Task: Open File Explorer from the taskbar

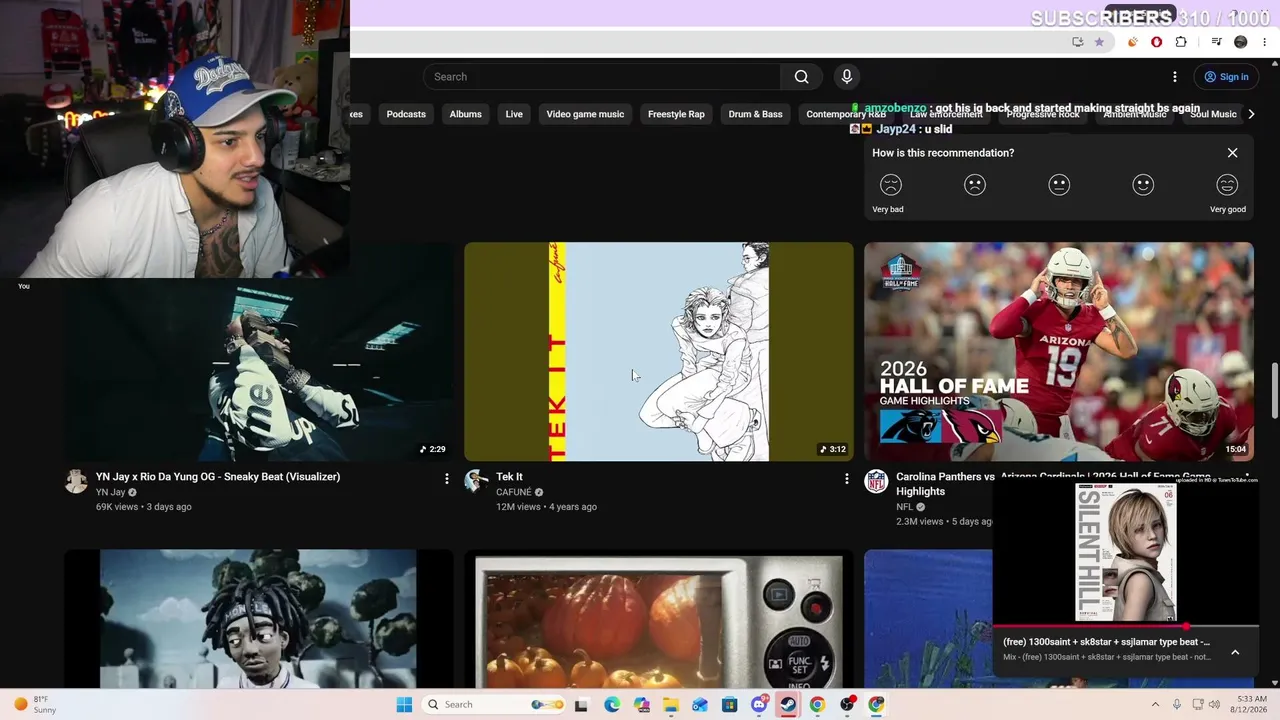Action: click(x=671, y=705)
